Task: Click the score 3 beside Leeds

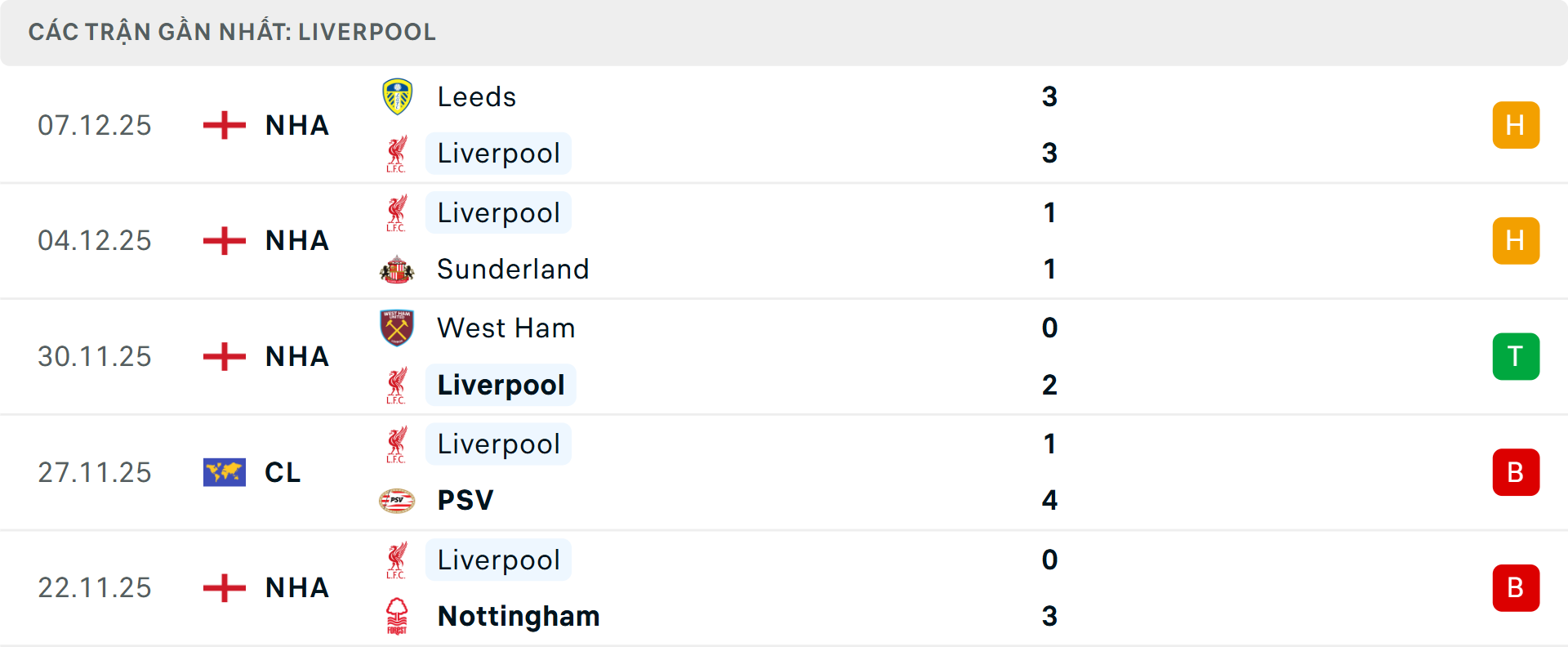Action: pos(1050,96)
